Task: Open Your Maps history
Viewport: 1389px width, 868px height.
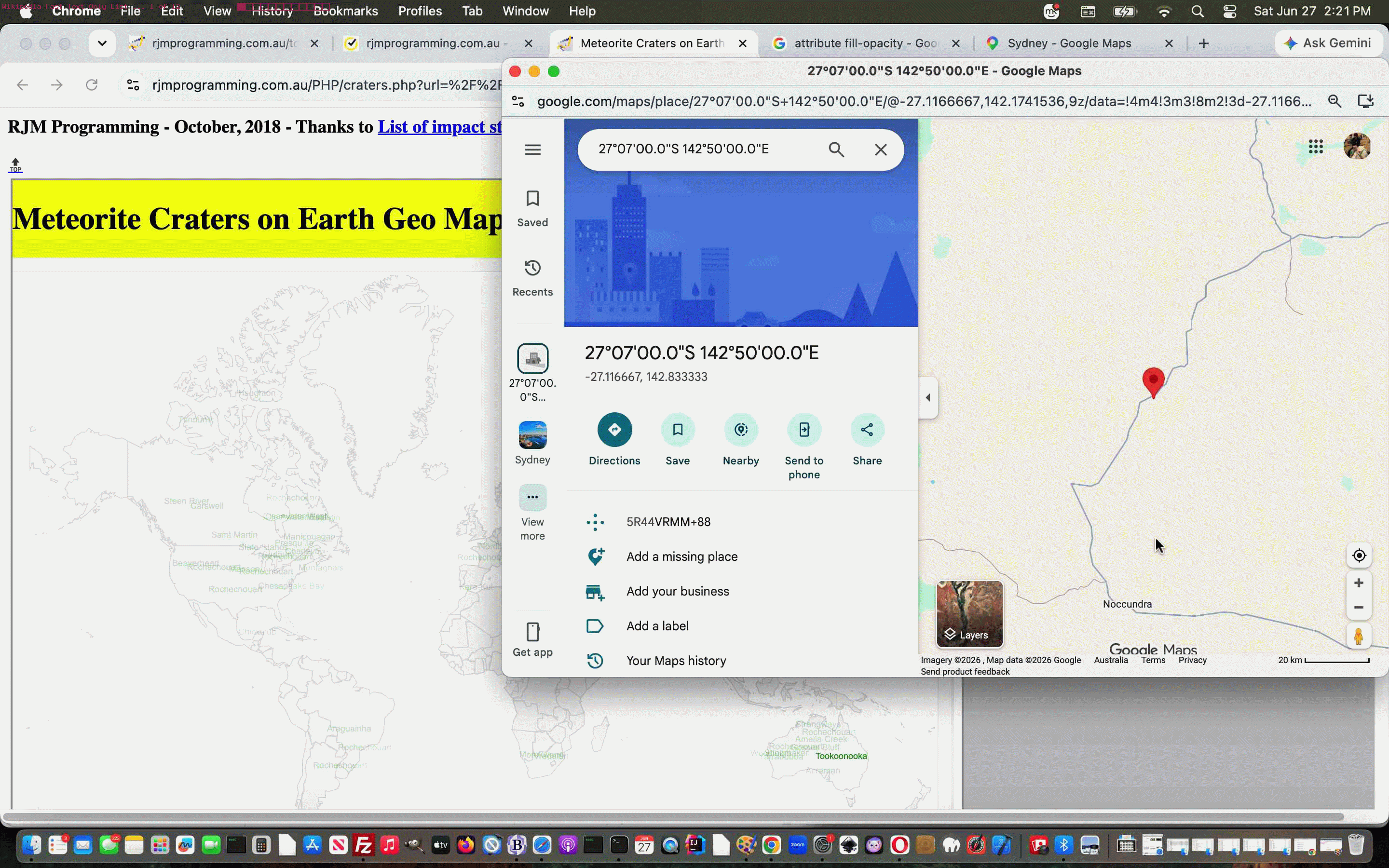Action: tap(742, 661)
